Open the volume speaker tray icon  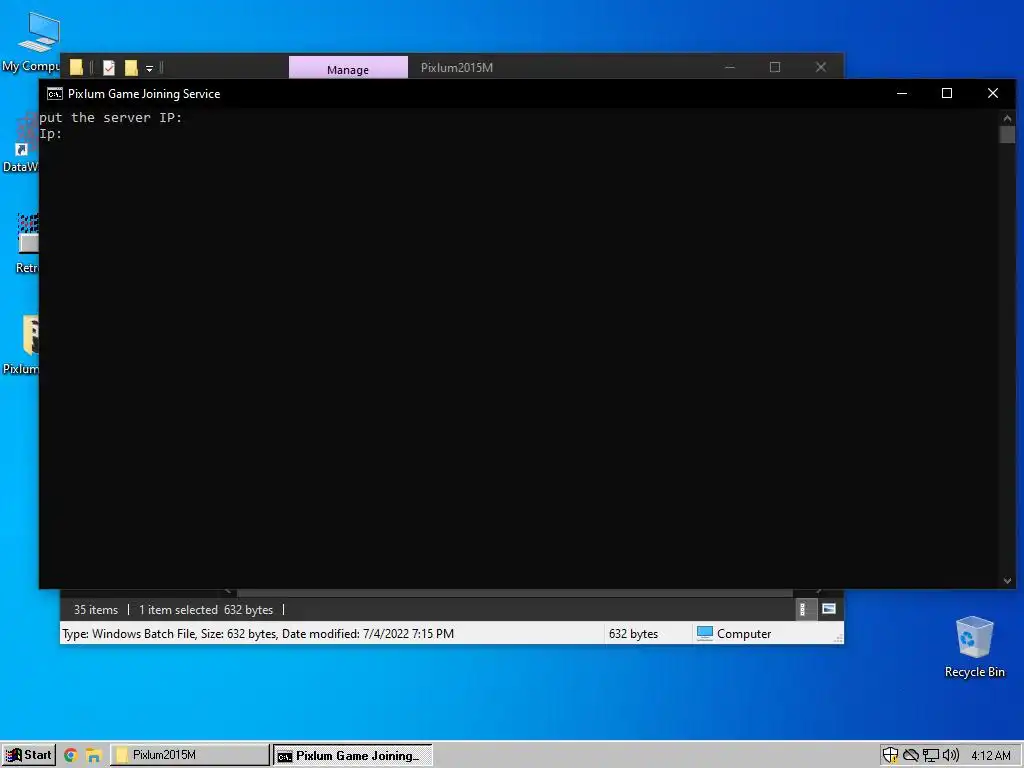pos(951,756)
